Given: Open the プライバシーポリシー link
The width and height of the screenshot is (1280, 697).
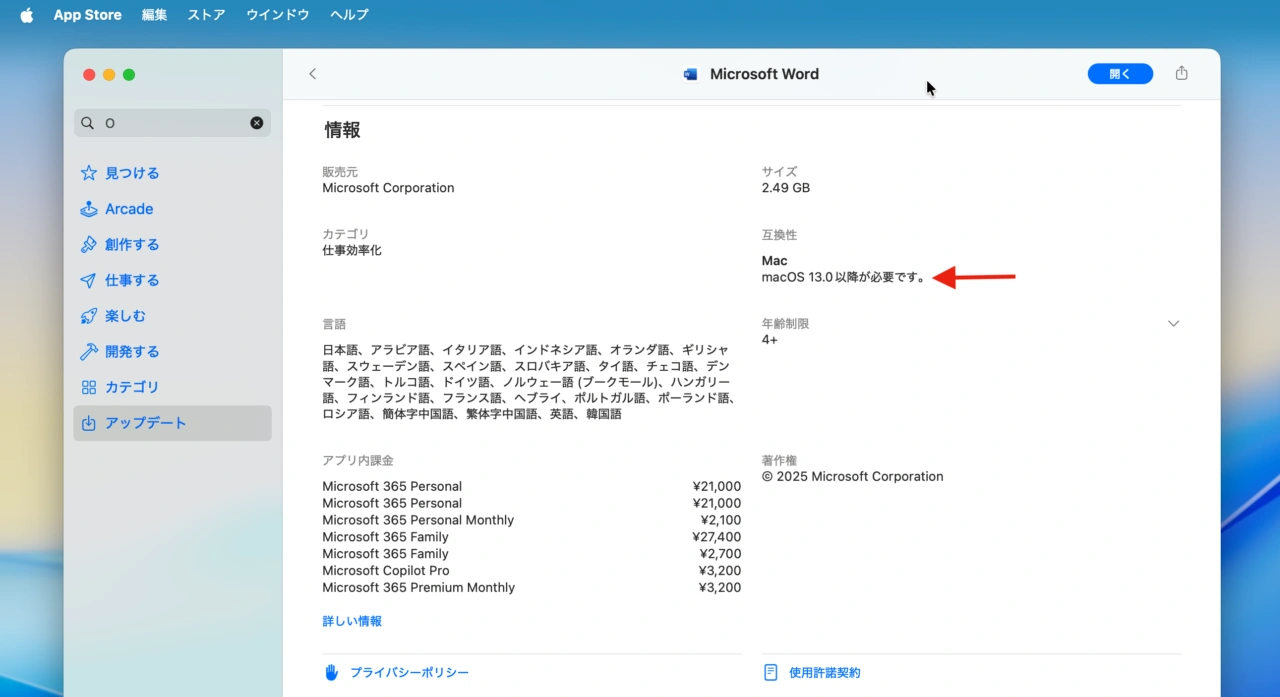Looking at the screenshot, I should tap(409, 672).
